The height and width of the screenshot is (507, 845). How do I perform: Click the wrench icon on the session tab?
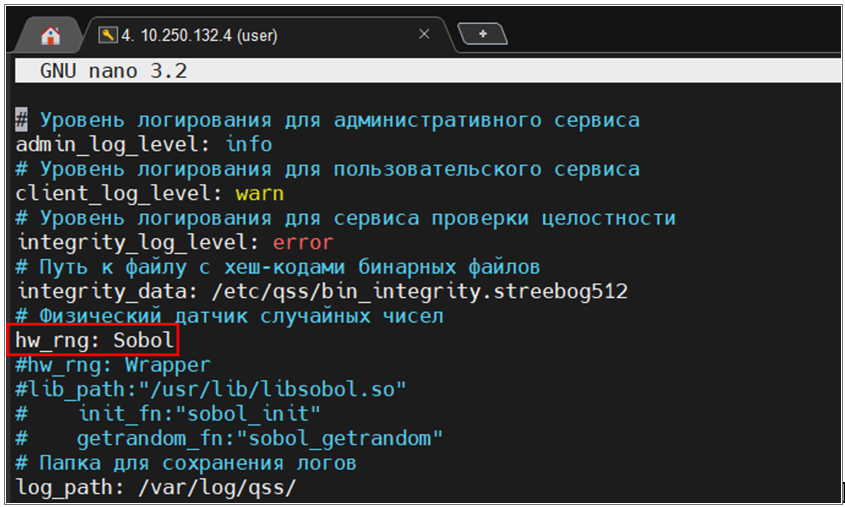pyautogui.click(x=107, y=35)
